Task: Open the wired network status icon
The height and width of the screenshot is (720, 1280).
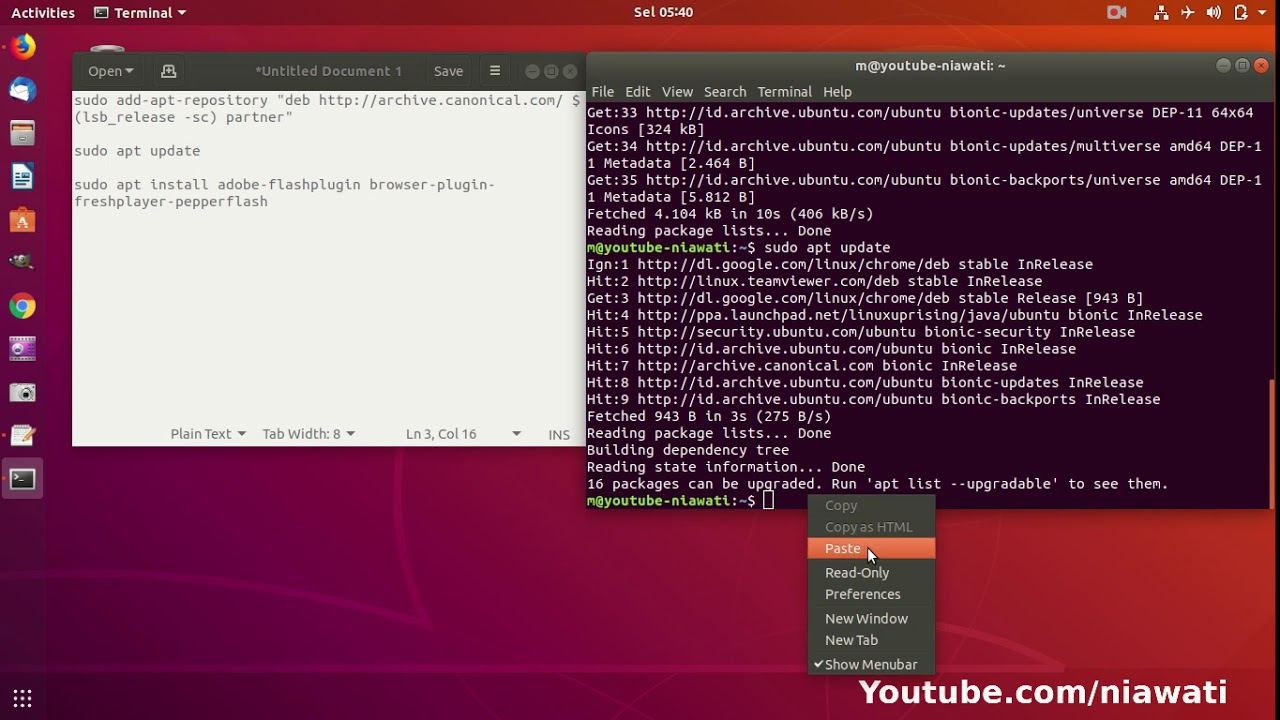Action: pyautogui.click(x=1161, y=12)
